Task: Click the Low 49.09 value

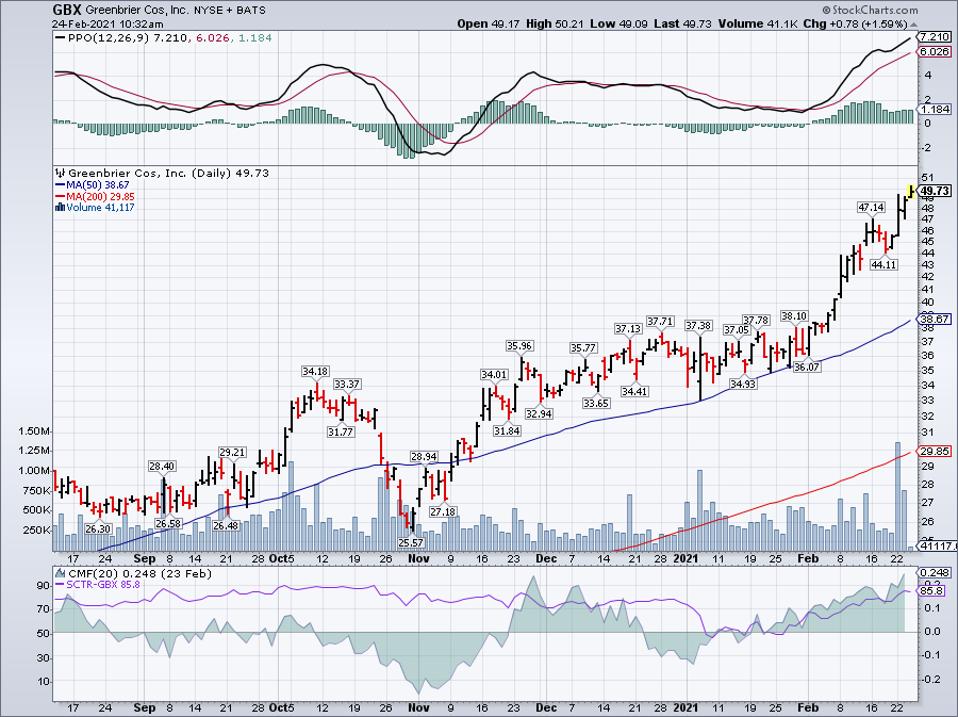Action: pos(618,24)
